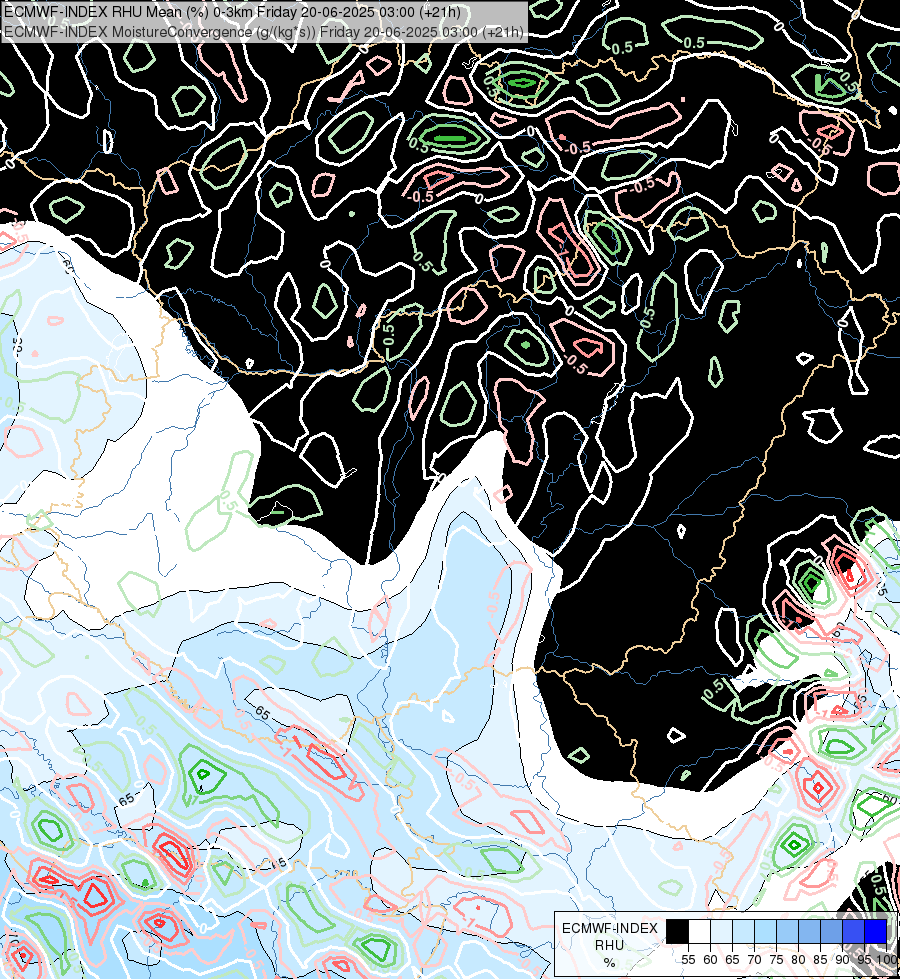Pick the pure blue 95–100% legend swatch
The width and height of the screenshot is (900, 979).
(x=876, y=931)
